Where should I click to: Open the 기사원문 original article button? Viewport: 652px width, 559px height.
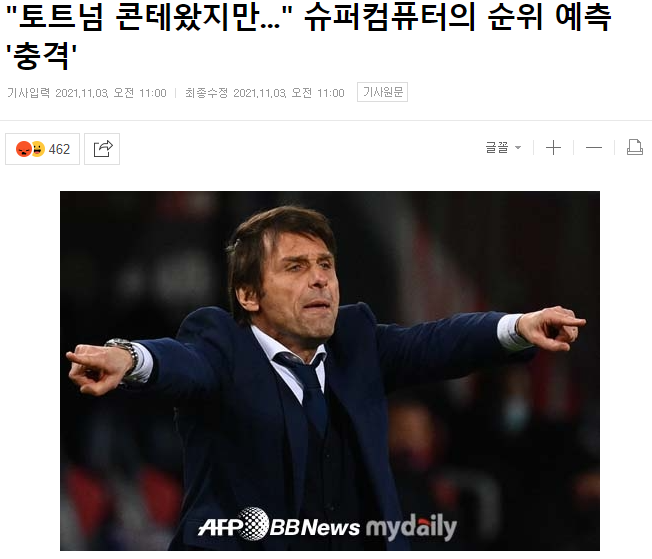(x=383, y=92)
